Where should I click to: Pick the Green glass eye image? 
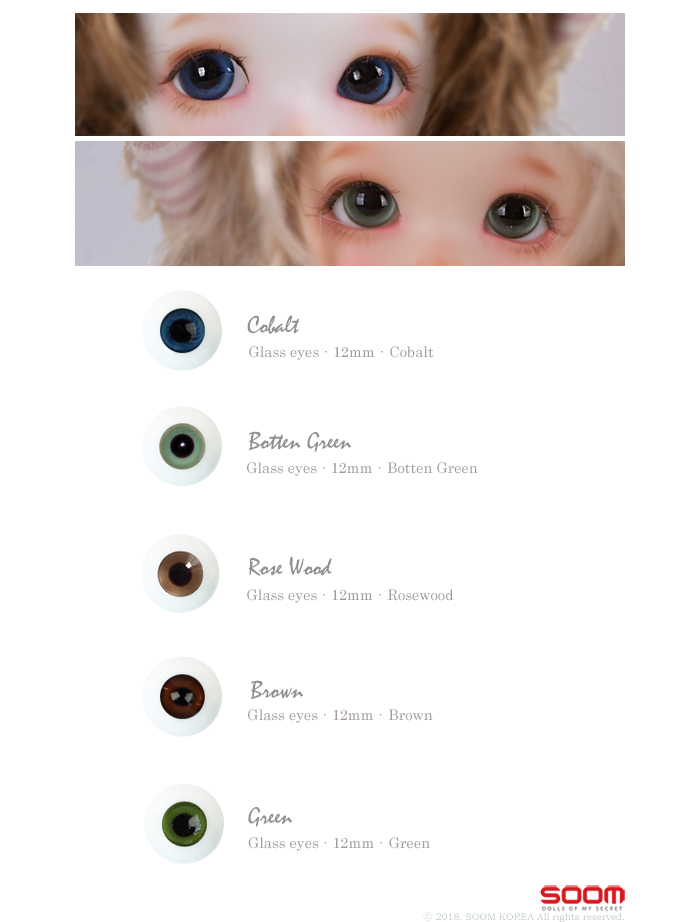coord(184,824)
